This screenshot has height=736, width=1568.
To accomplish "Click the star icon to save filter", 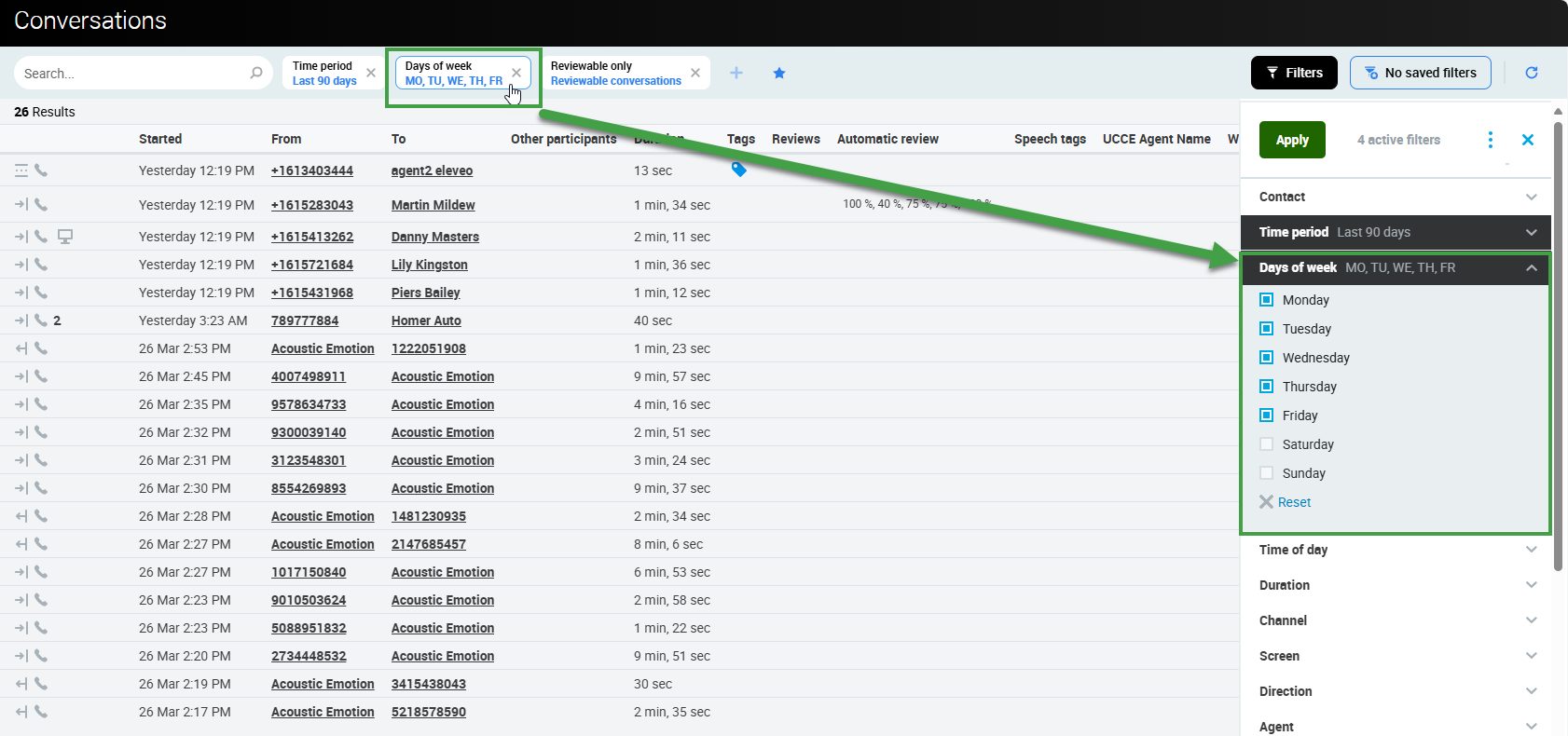I will click(x=779, y=73).
